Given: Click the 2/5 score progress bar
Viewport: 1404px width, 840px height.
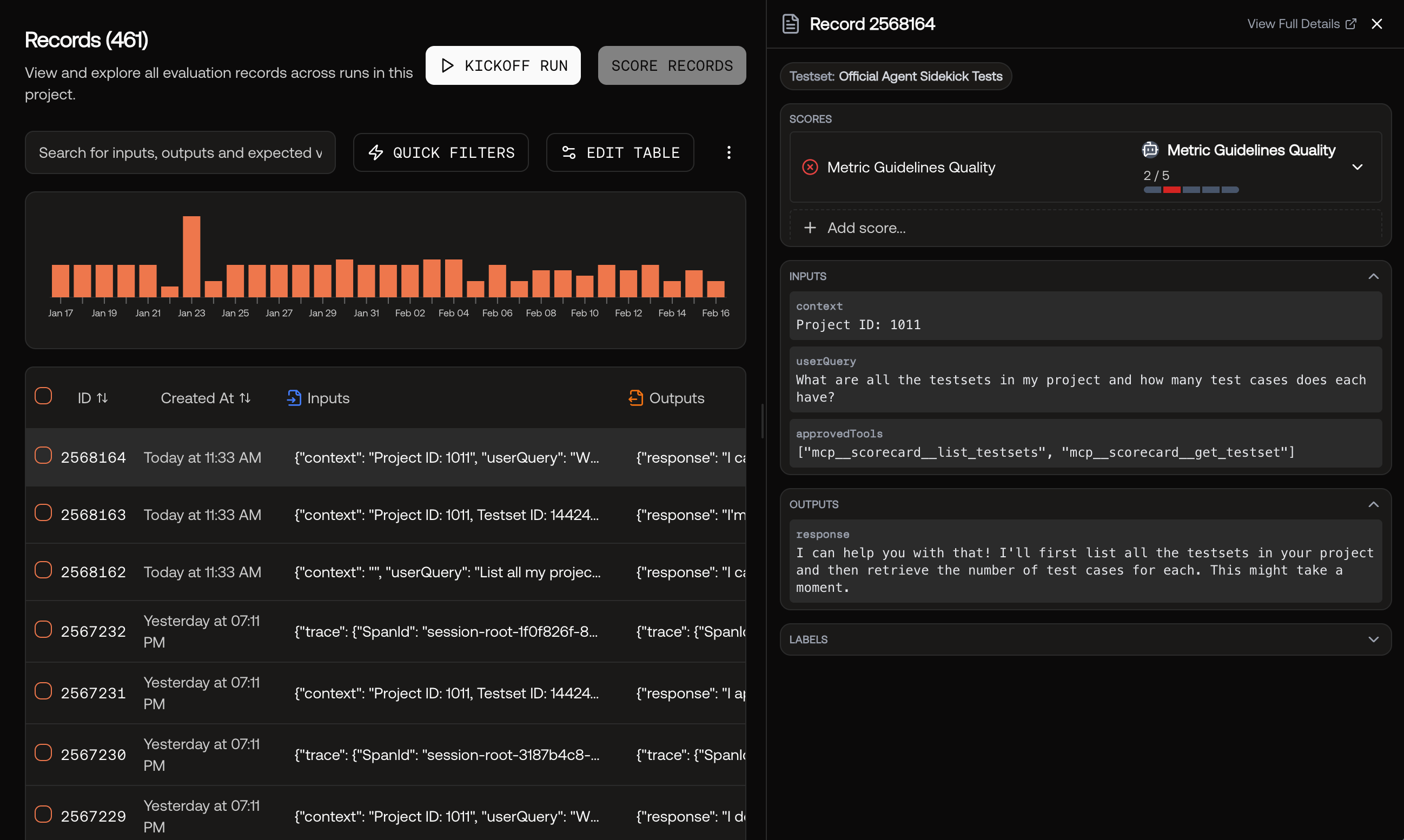Looking at the screenshot, I should click(x=1191, y=190).
